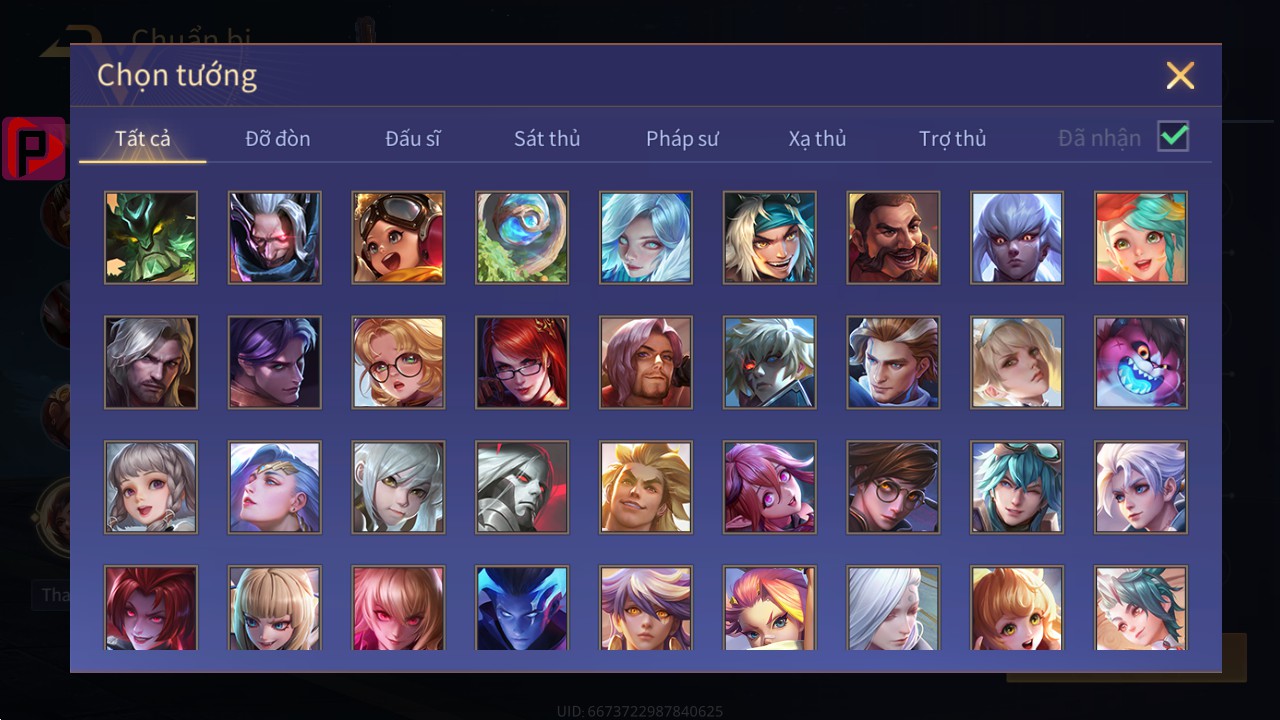Image resolution: width=1280 pixels, height=720 pixels.
Task: Select the brown-haired man with round glasses
Action: click(893, 487)
